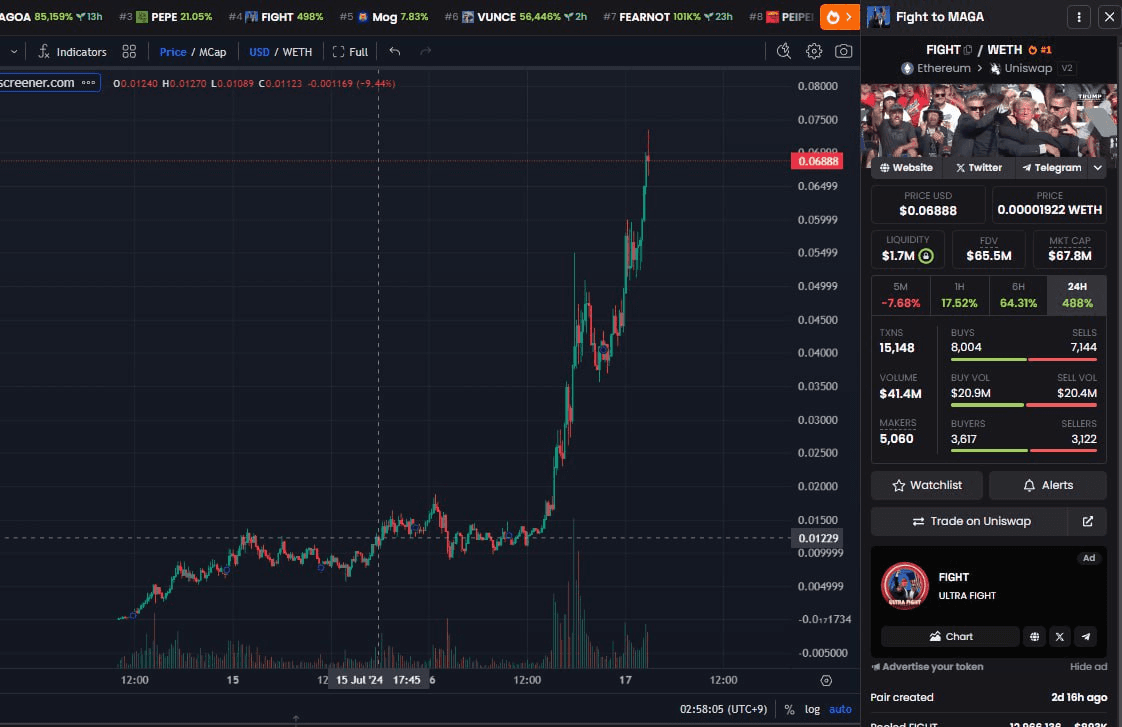Image resolution: width=1122 pixels, height=727 pixels.
Task: Open #7 FEARNOT in the trending bar
Action: pyautogui.click(x=668, y=16)
